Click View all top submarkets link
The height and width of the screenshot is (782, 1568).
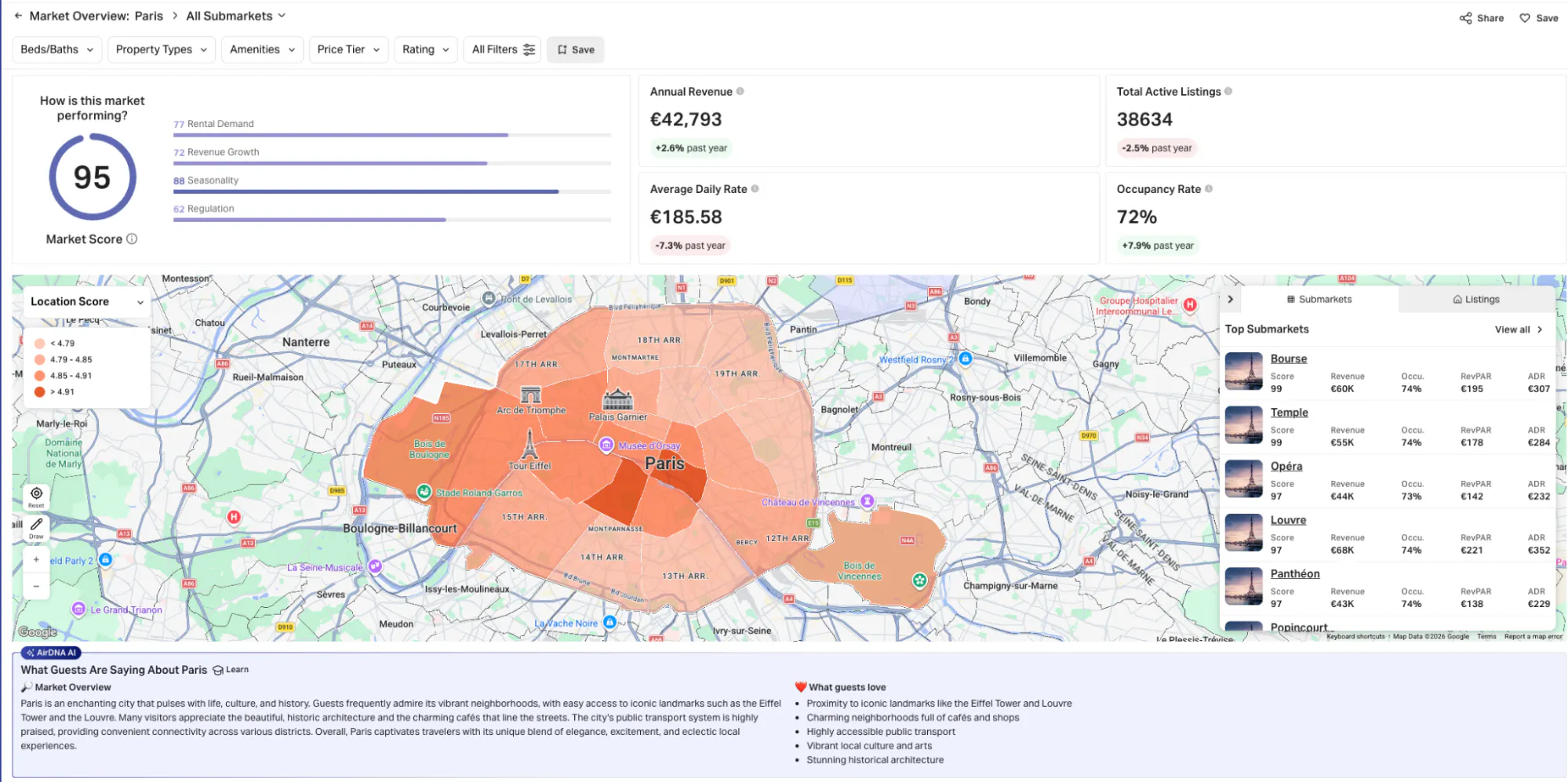point(1519,329)
